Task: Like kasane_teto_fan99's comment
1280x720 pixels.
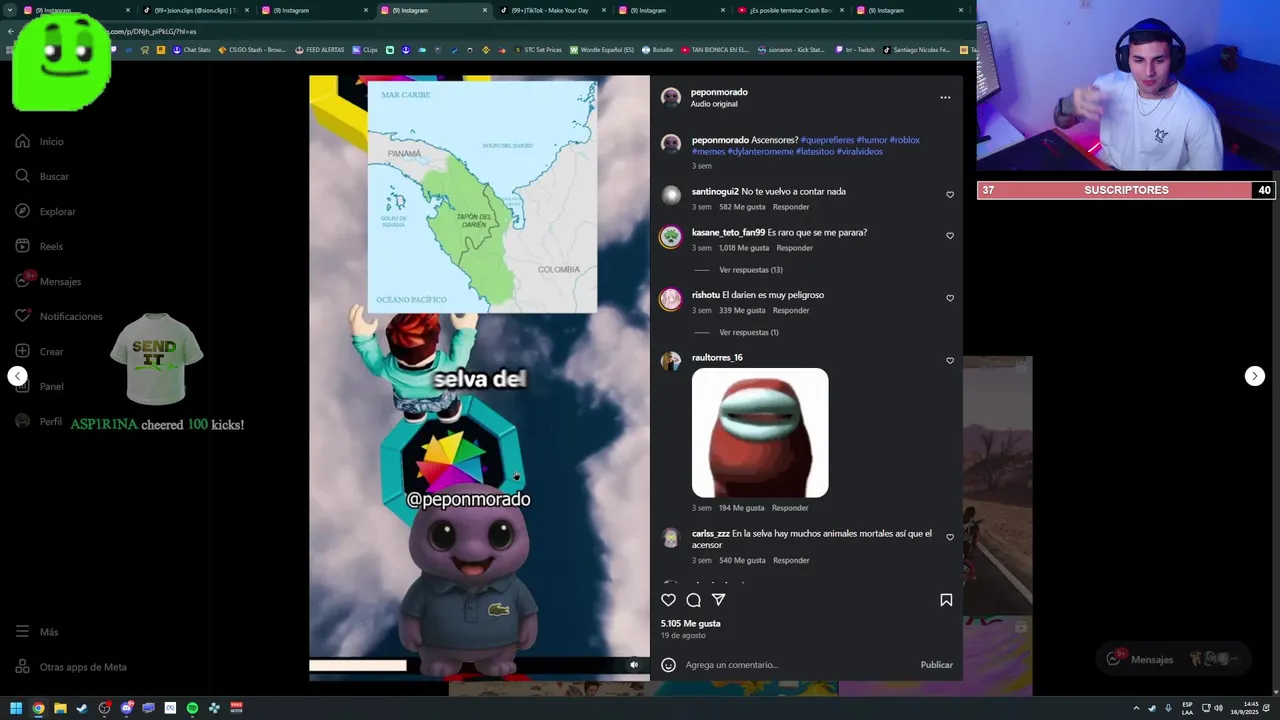Action: point(950,236)
